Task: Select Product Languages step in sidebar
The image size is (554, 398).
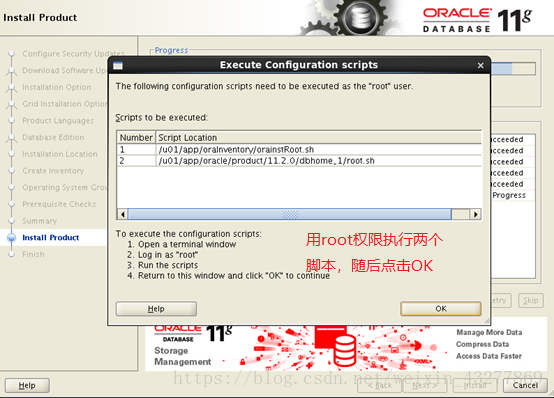Action: point(58,121)
